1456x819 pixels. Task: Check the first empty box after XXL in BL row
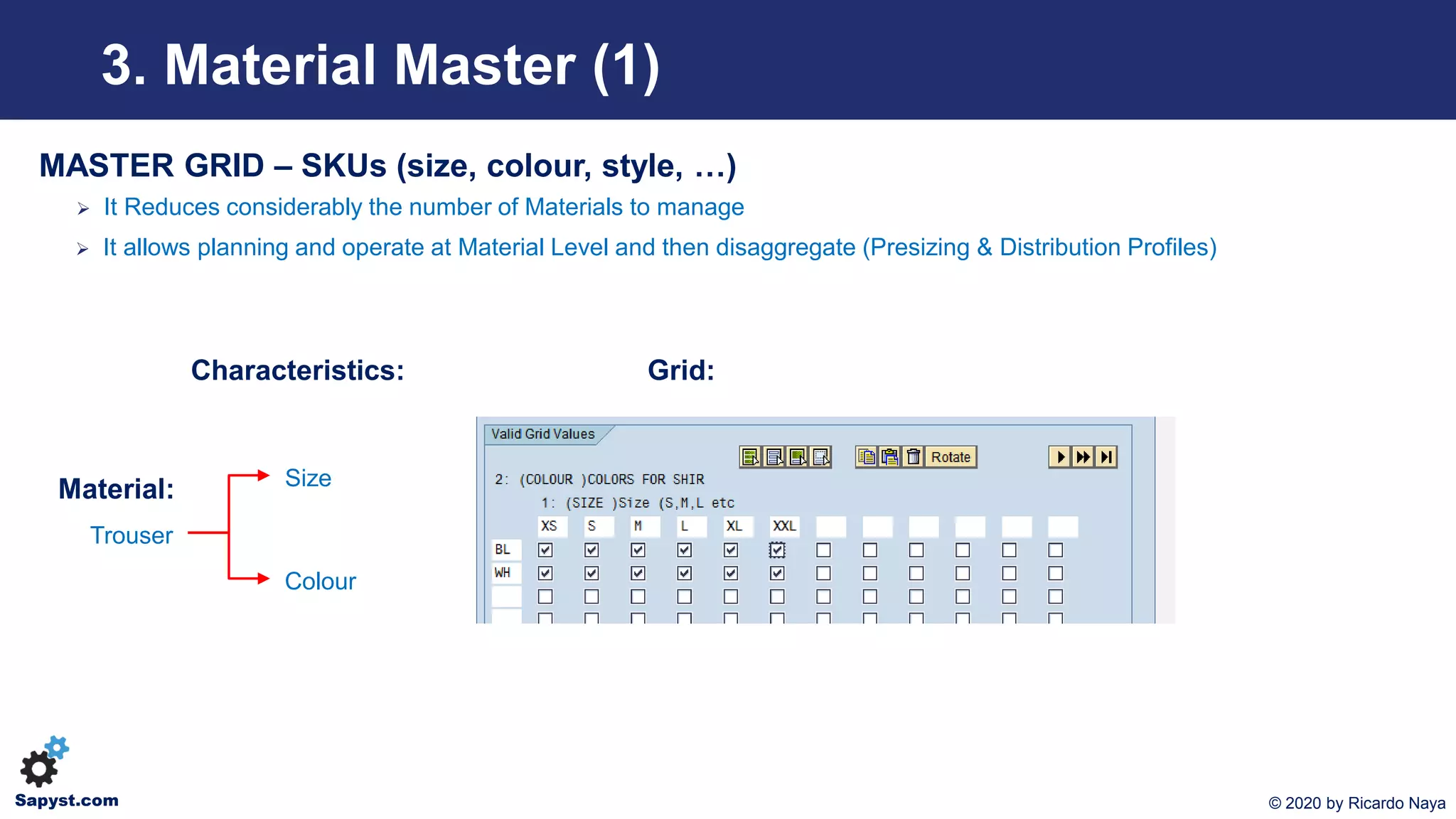tap(823, 550)
